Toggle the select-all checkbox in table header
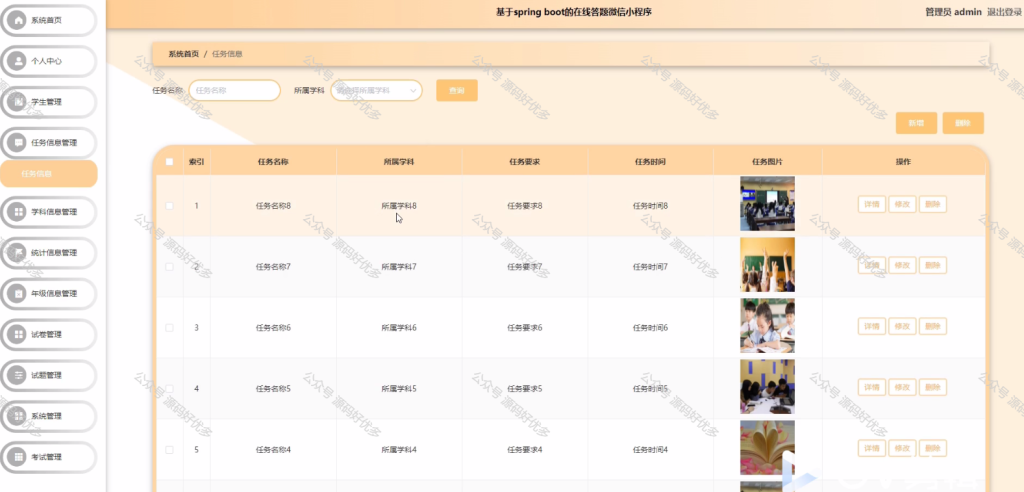 click(170, 161)
